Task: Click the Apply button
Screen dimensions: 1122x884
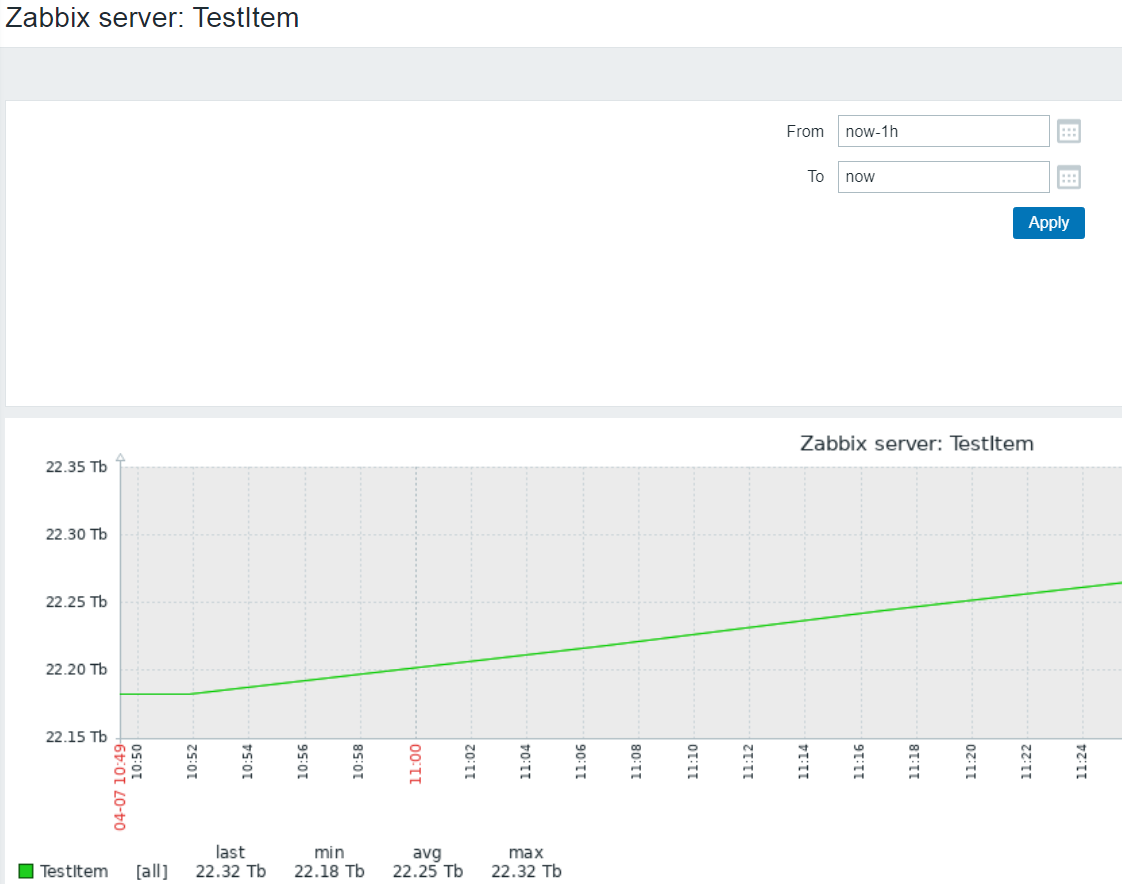Action: pos(1048,222)
